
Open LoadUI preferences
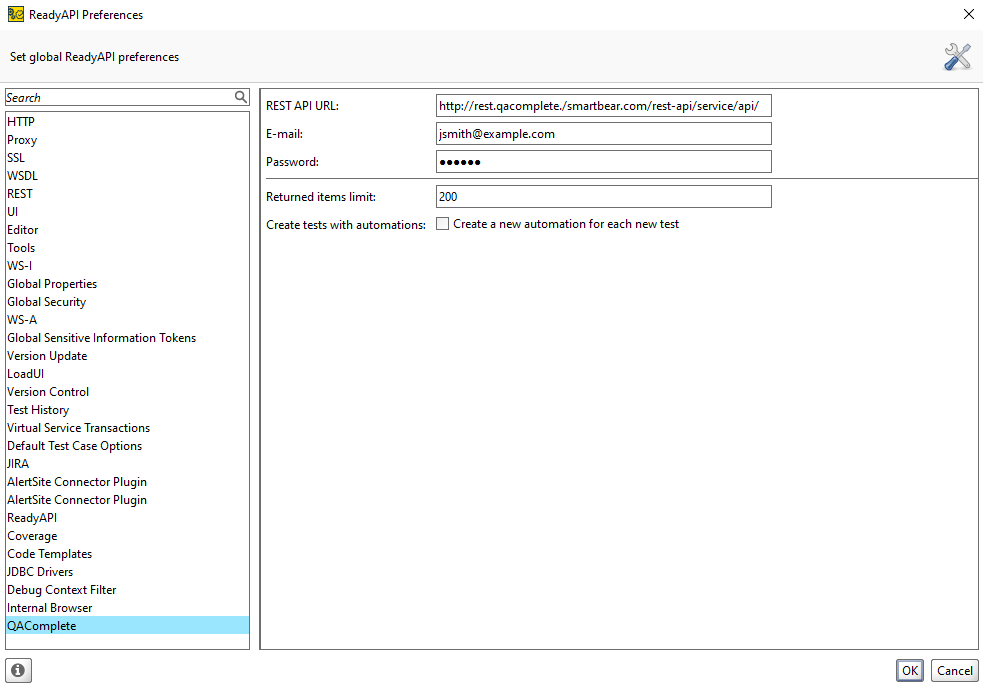pos(127,374)
